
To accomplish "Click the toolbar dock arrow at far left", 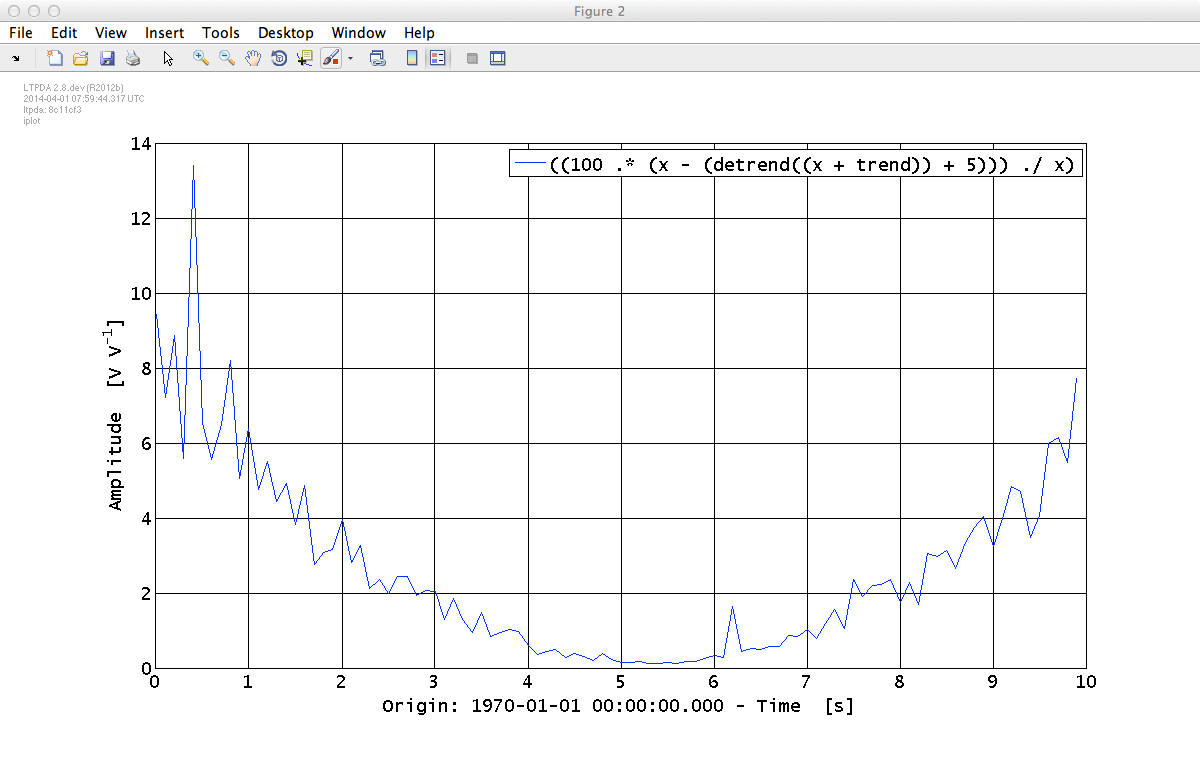I will (x=15, y=59).
